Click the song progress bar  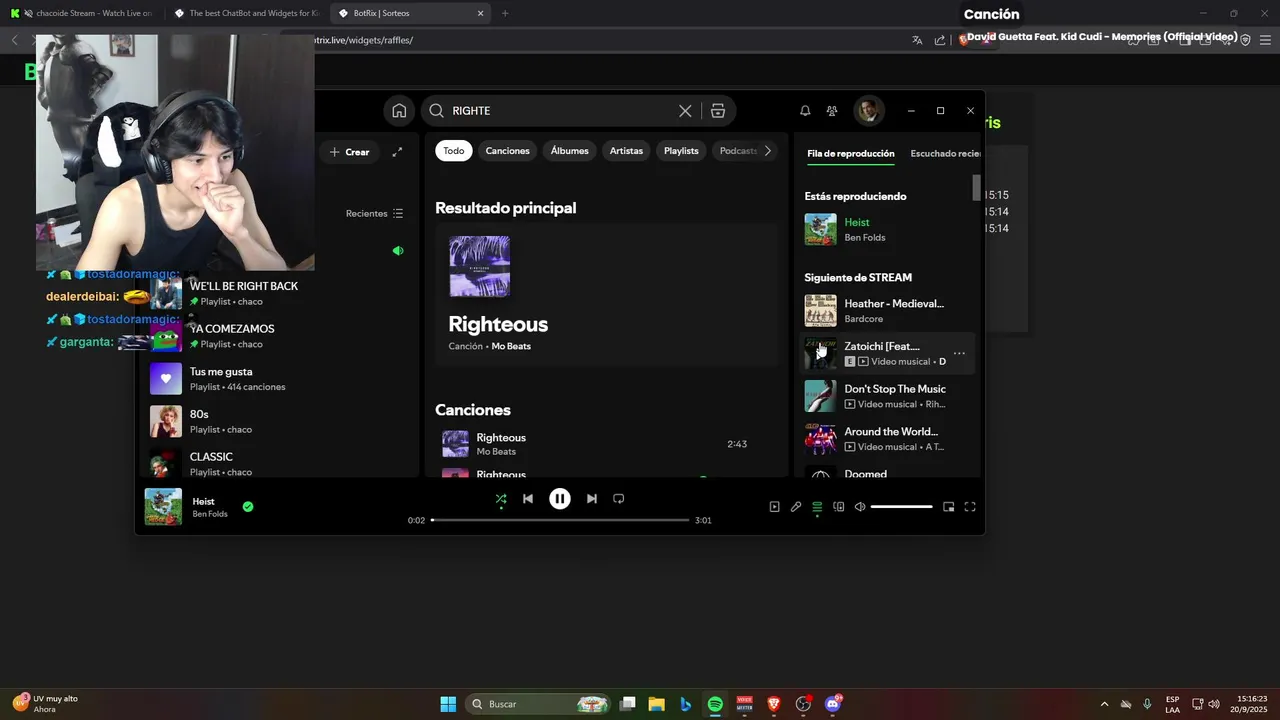point(560,520)
